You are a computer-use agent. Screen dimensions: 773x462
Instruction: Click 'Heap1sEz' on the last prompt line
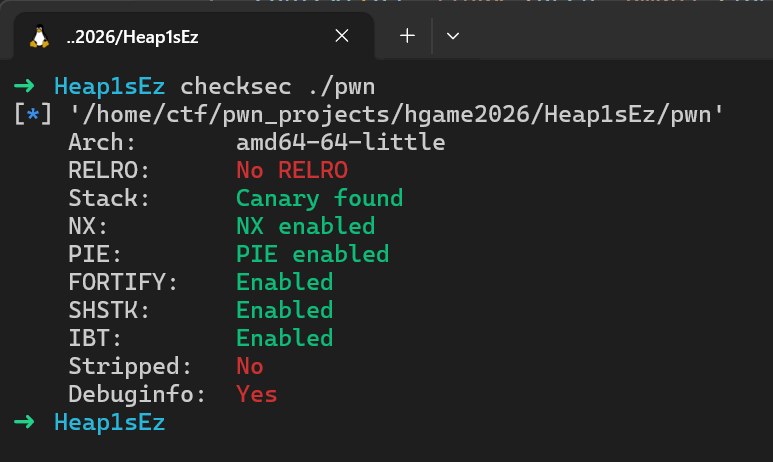click(110, 422)
